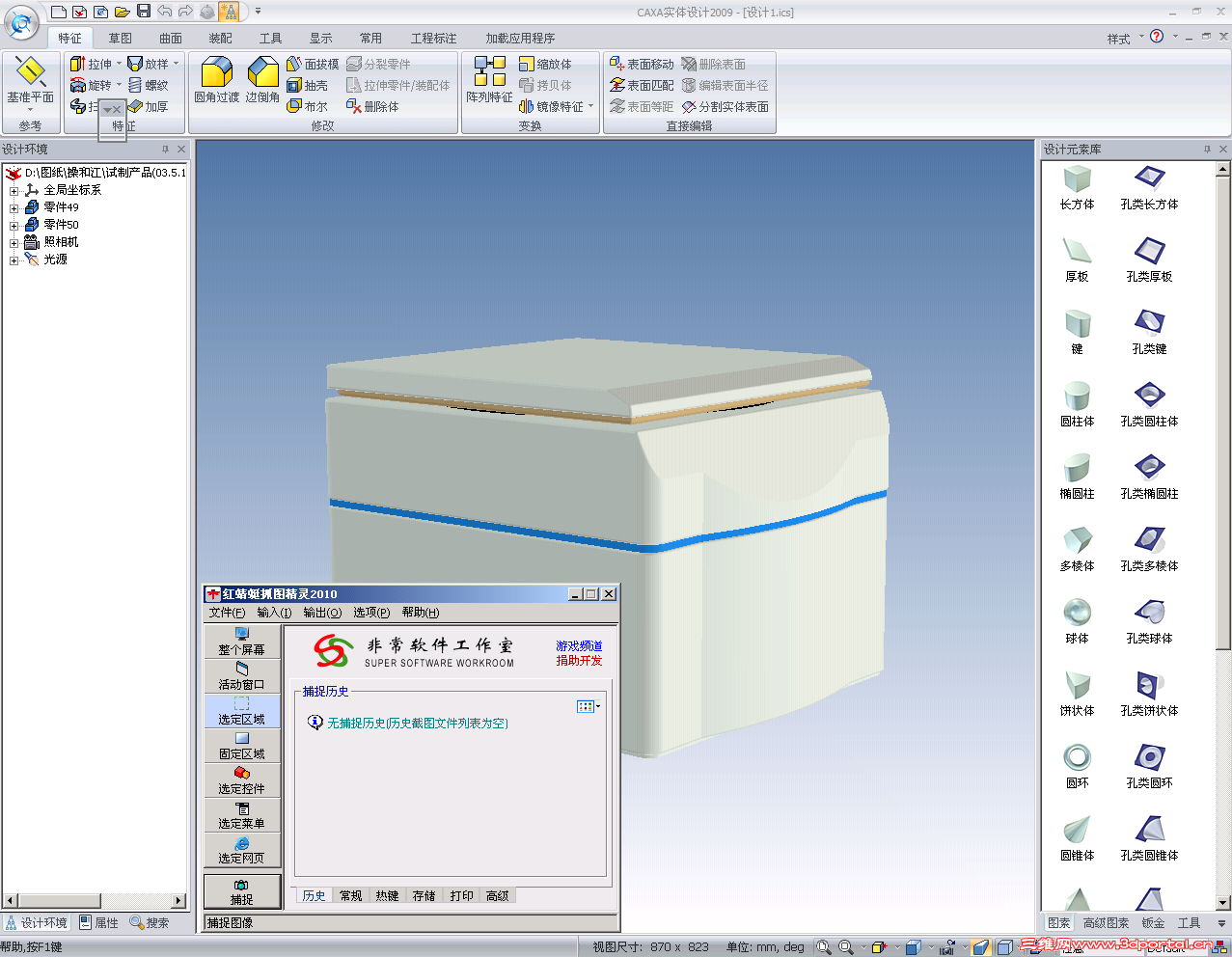Select the 阵列特征 pattern feature tool

pyautogui.click(x=489, y=80)
